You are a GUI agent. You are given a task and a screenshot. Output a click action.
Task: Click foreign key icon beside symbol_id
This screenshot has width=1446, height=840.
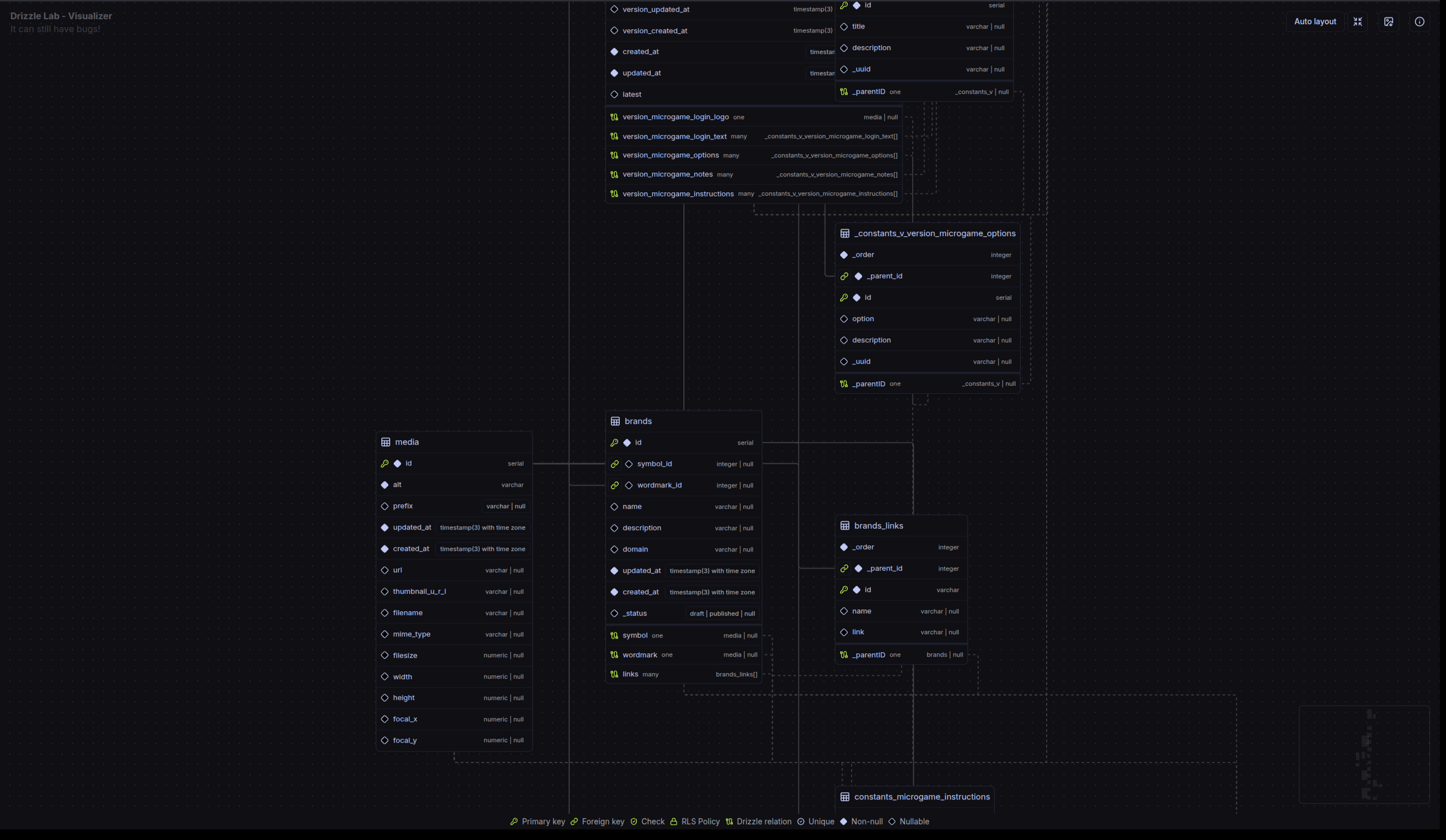615,464
